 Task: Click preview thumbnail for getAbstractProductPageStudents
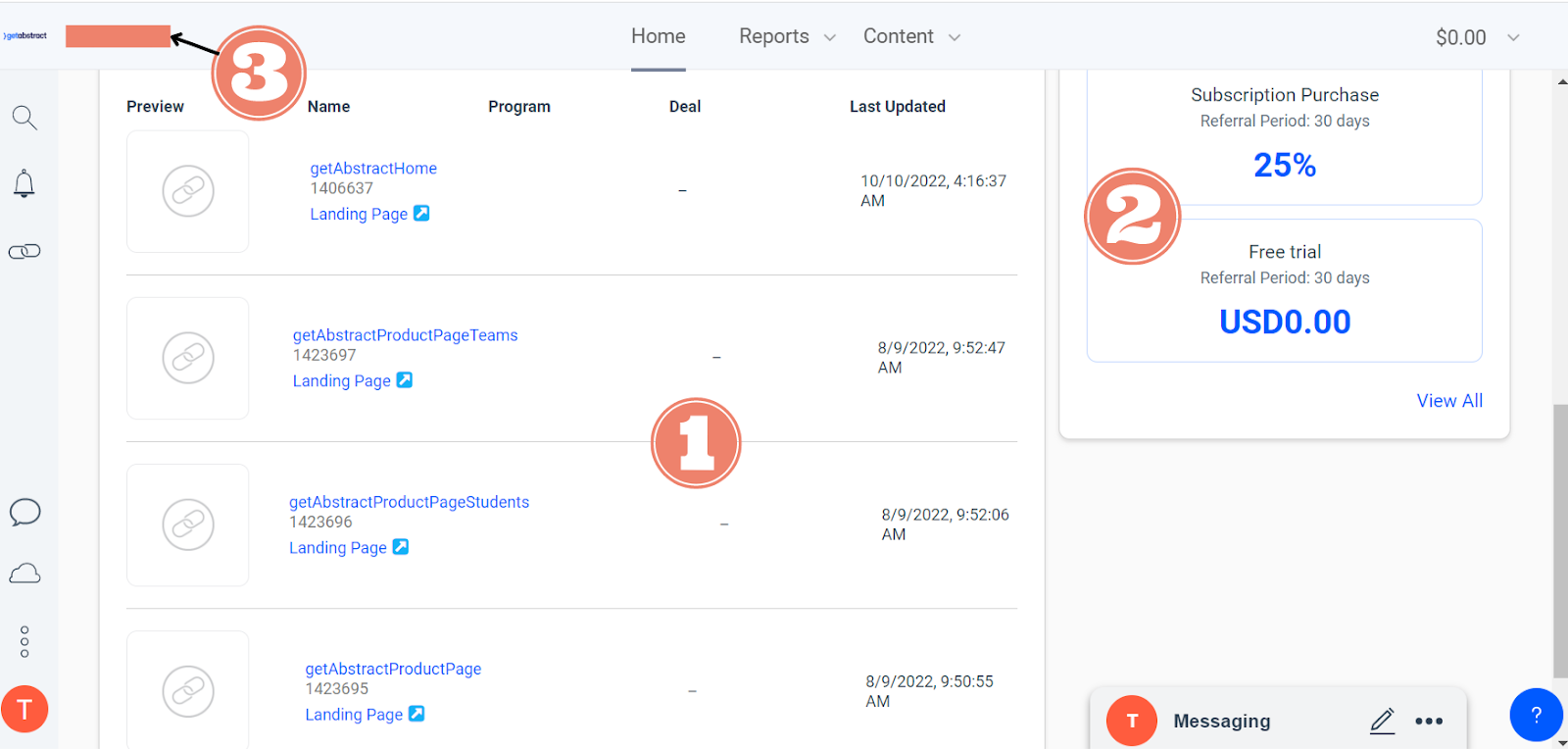coord(187,524)
